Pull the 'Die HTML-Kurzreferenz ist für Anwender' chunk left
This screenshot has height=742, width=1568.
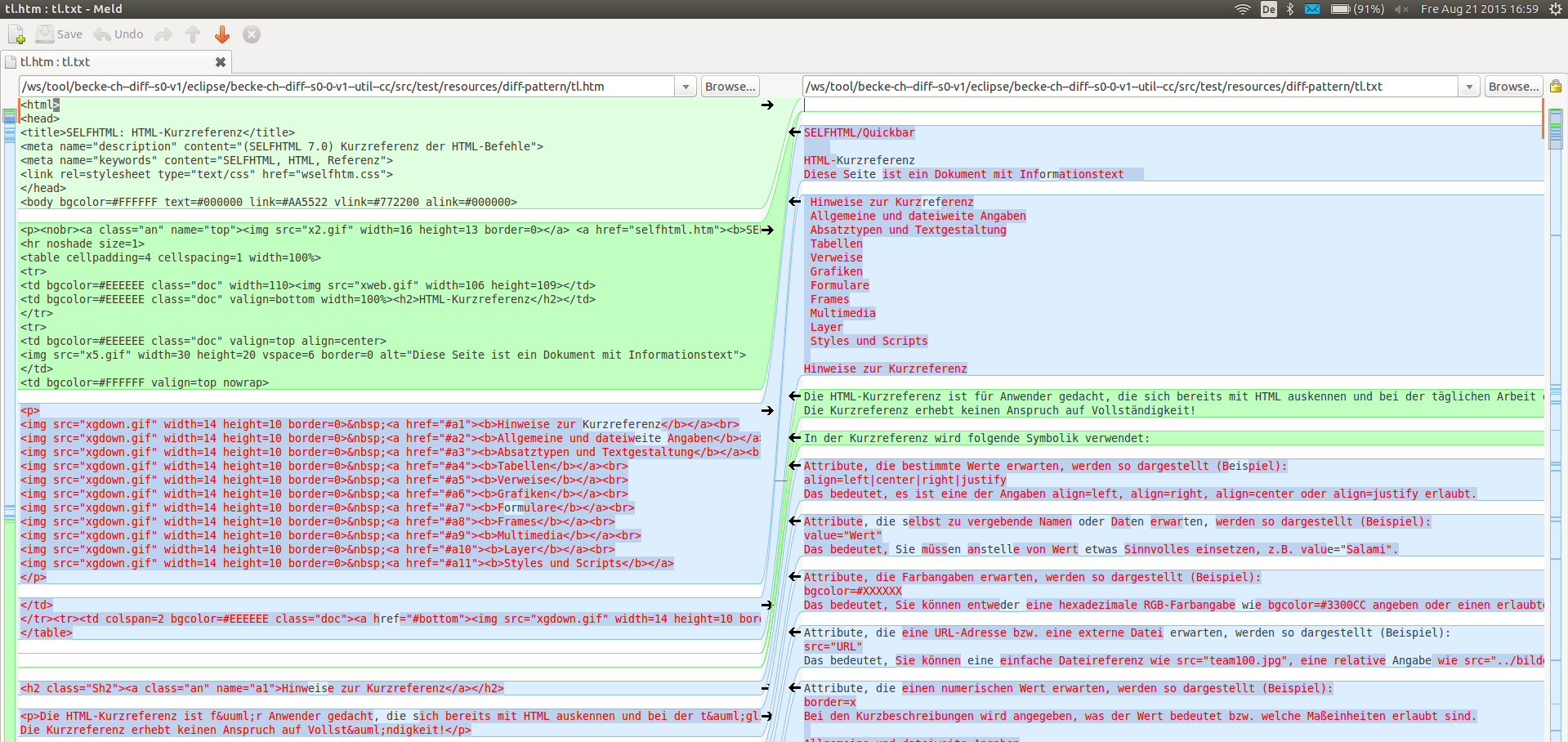pyautogui.click(x=794, y=396)
